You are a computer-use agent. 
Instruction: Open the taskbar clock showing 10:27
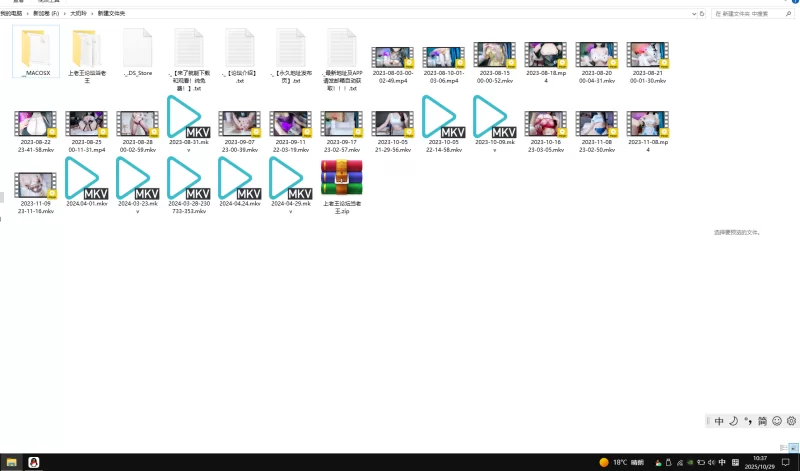pyautogui.click(x=760, y=462)
